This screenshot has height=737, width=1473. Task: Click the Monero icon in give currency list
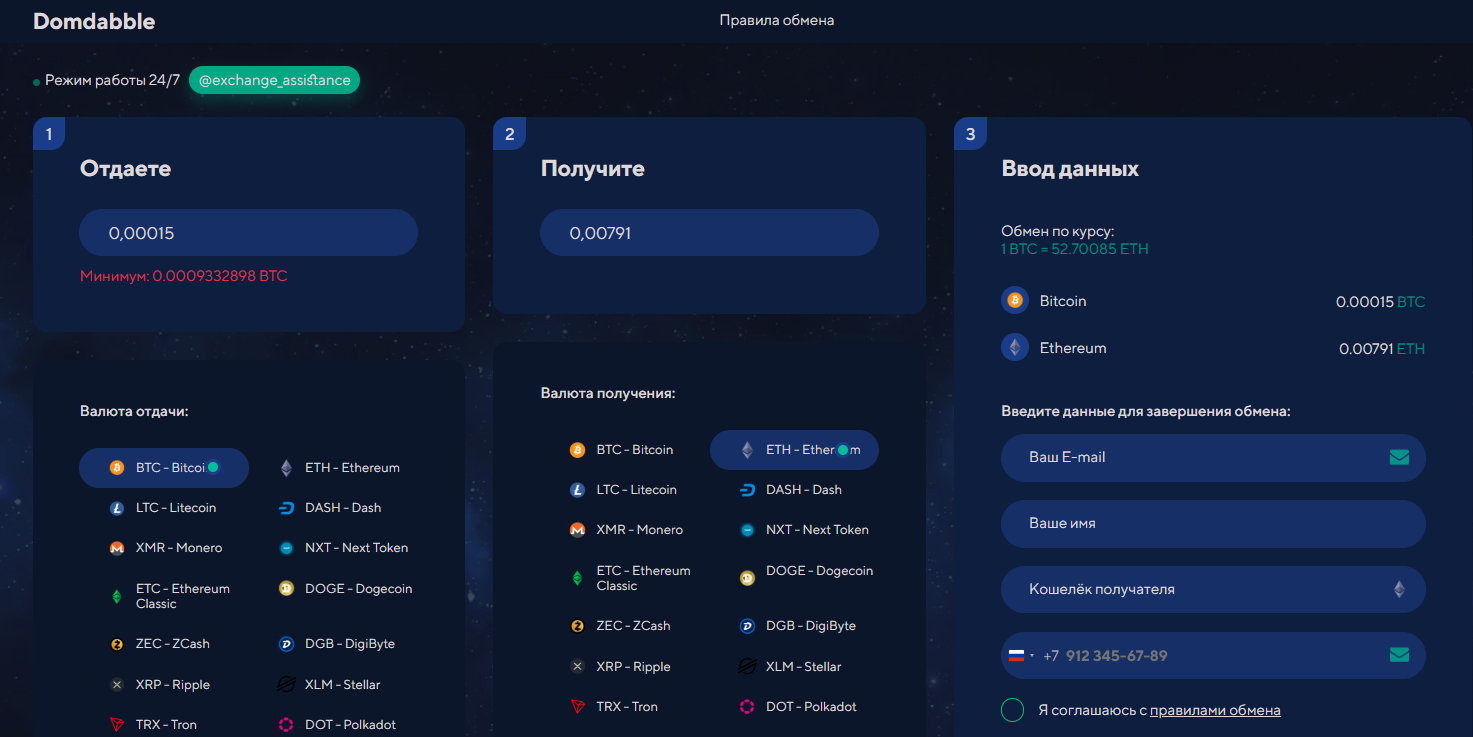tap(117, 548)
